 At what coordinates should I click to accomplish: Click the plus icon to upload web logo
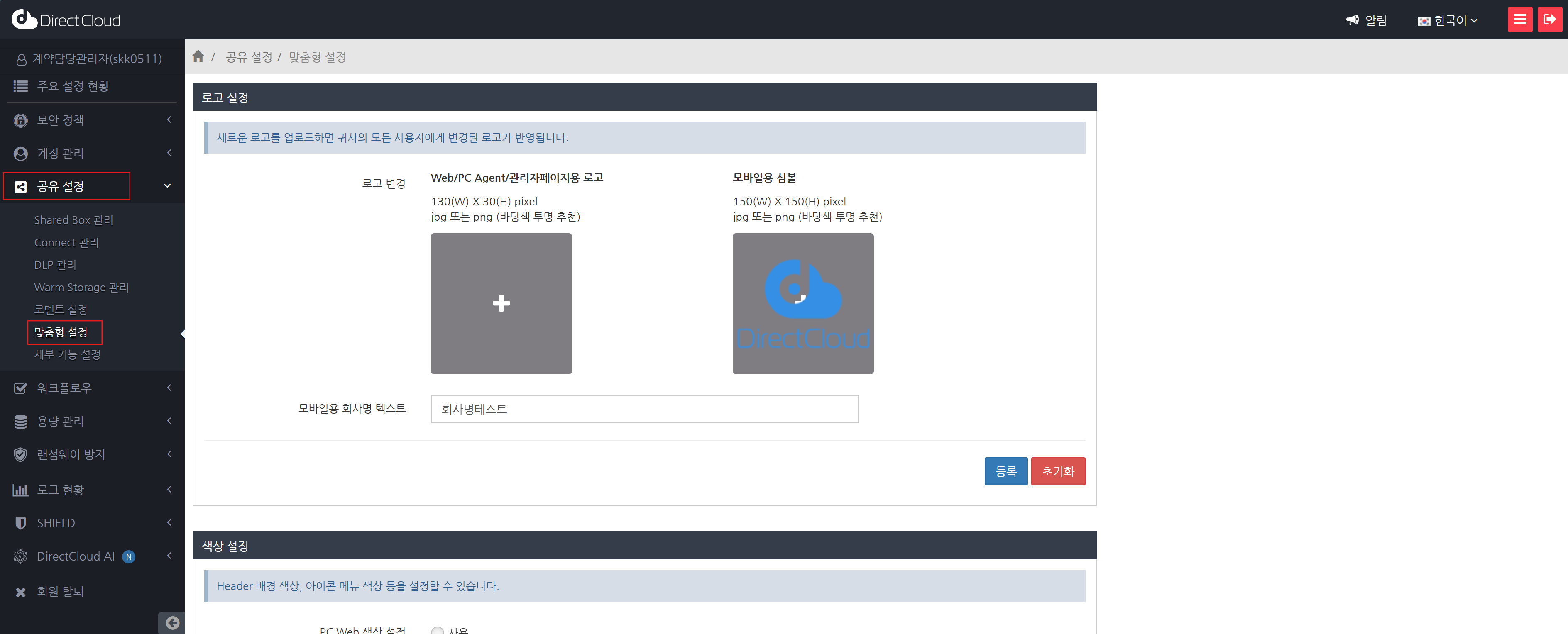[x=501, y=303]
